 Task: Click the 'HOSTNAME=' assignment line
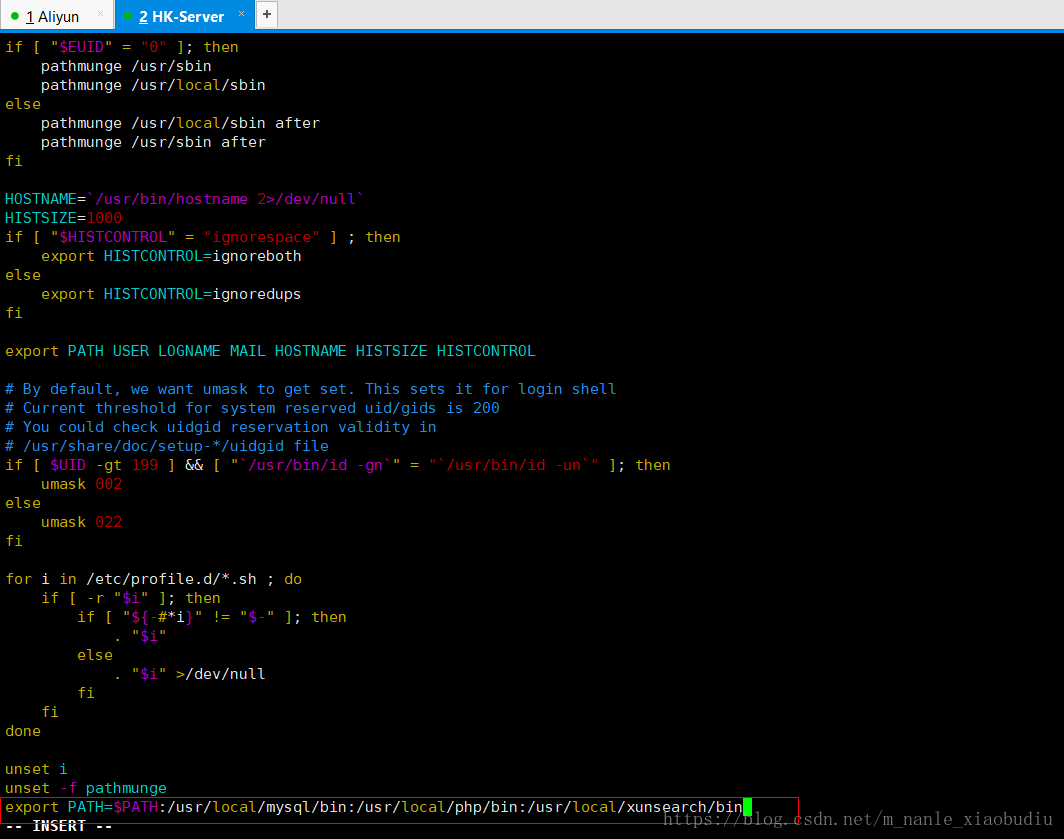(x=185, y=199)
